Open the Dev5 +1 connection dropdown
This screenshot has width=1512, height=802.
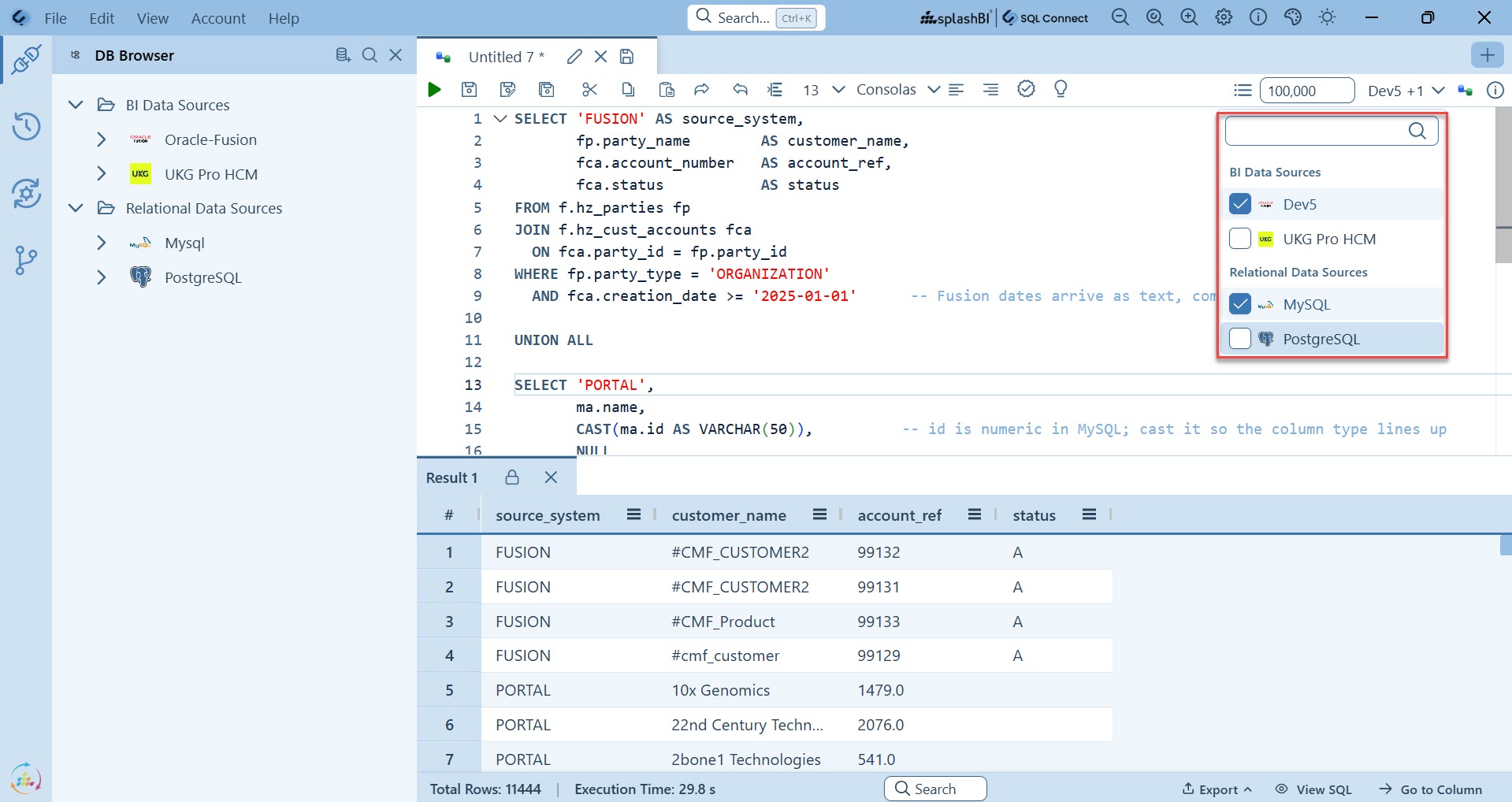pos(1406,91)
